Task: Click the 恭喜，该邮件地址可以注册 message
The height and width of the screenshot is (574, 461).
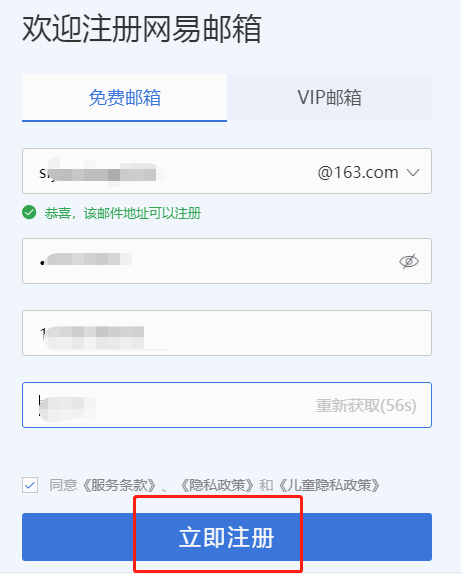Action: click(x=123, y=213)
